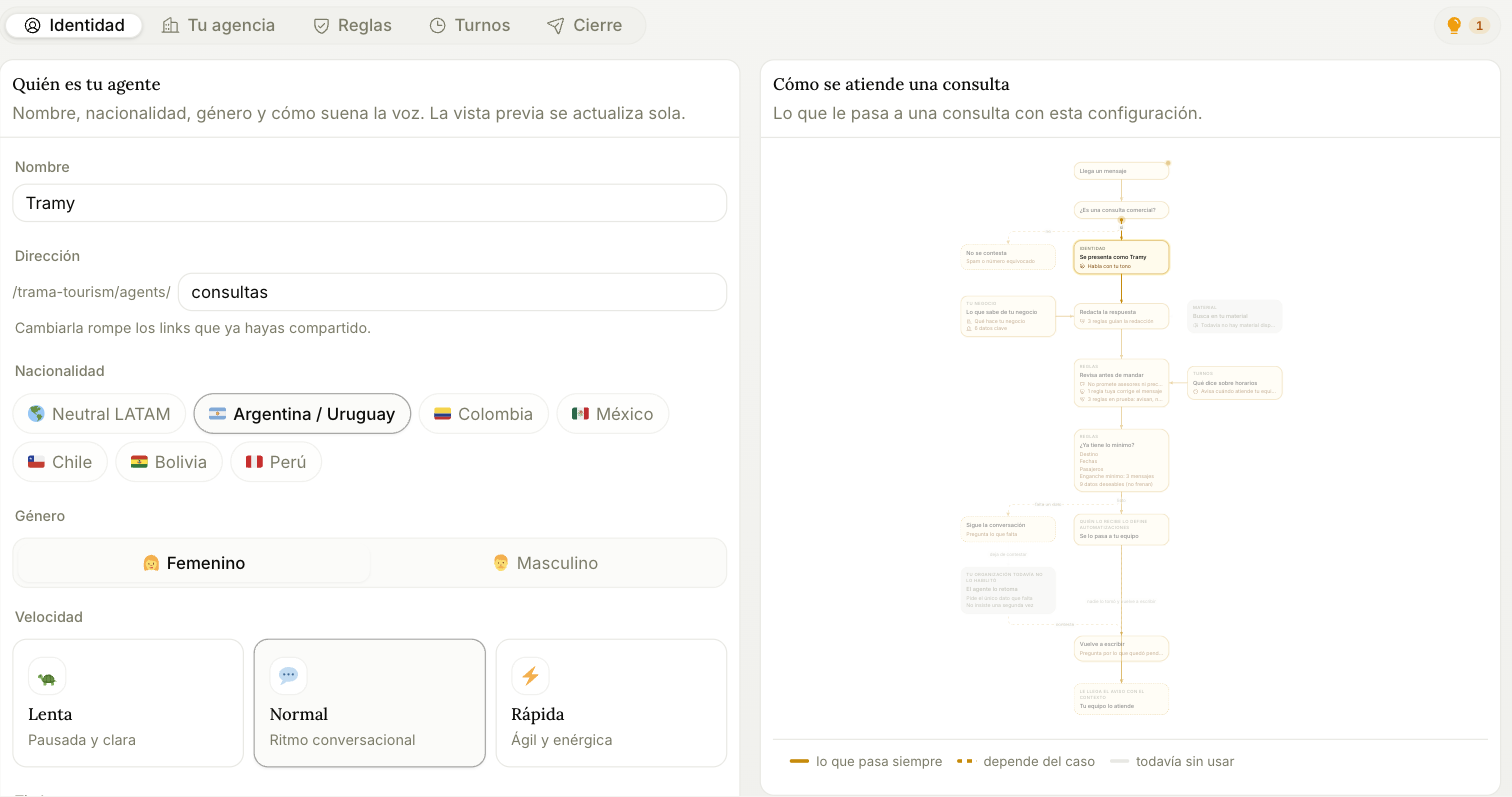Select Rápida speed card
The width and height of the screenshot is (1512, 797).
[x=611, y=703]
